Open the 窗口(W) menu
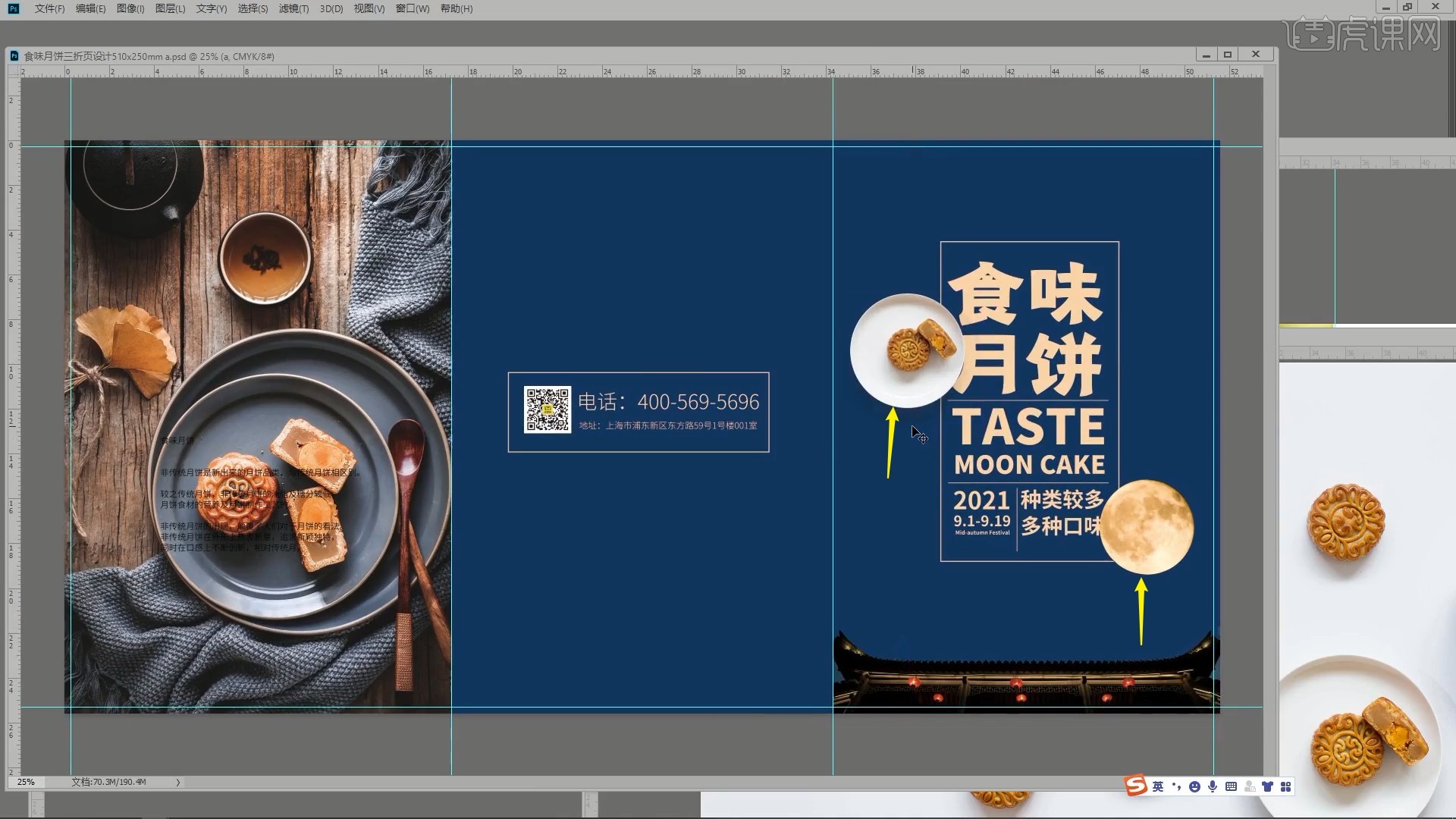1456x819 pixels. pos(412,8)
